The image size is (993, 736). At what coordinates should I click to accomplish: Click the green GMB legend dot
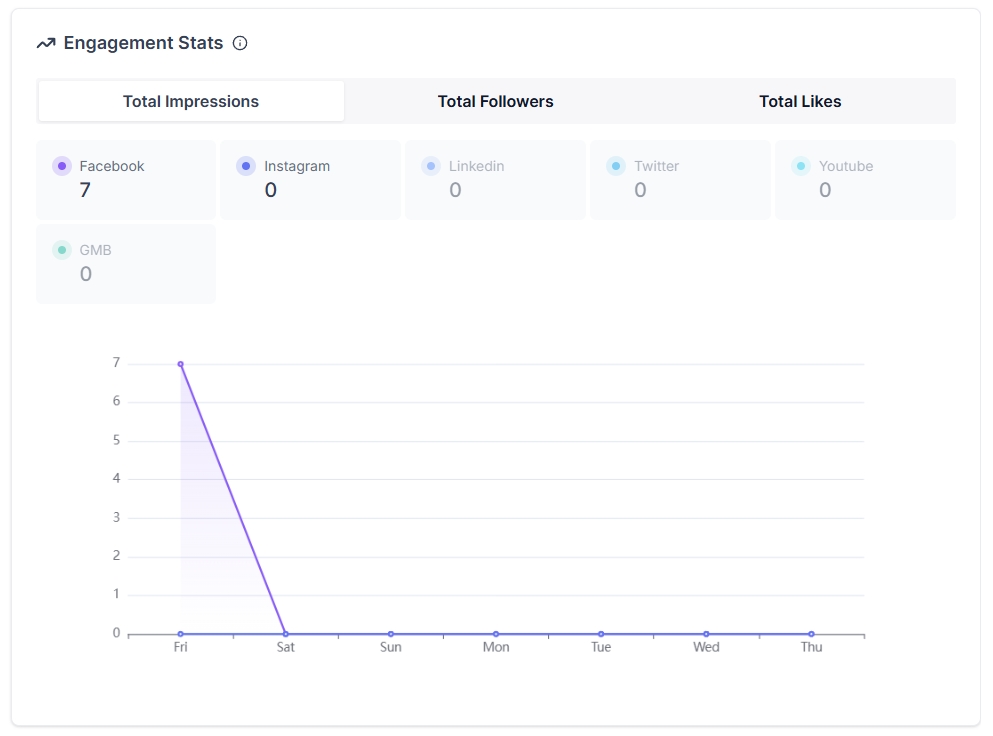(x=62, y=250)
